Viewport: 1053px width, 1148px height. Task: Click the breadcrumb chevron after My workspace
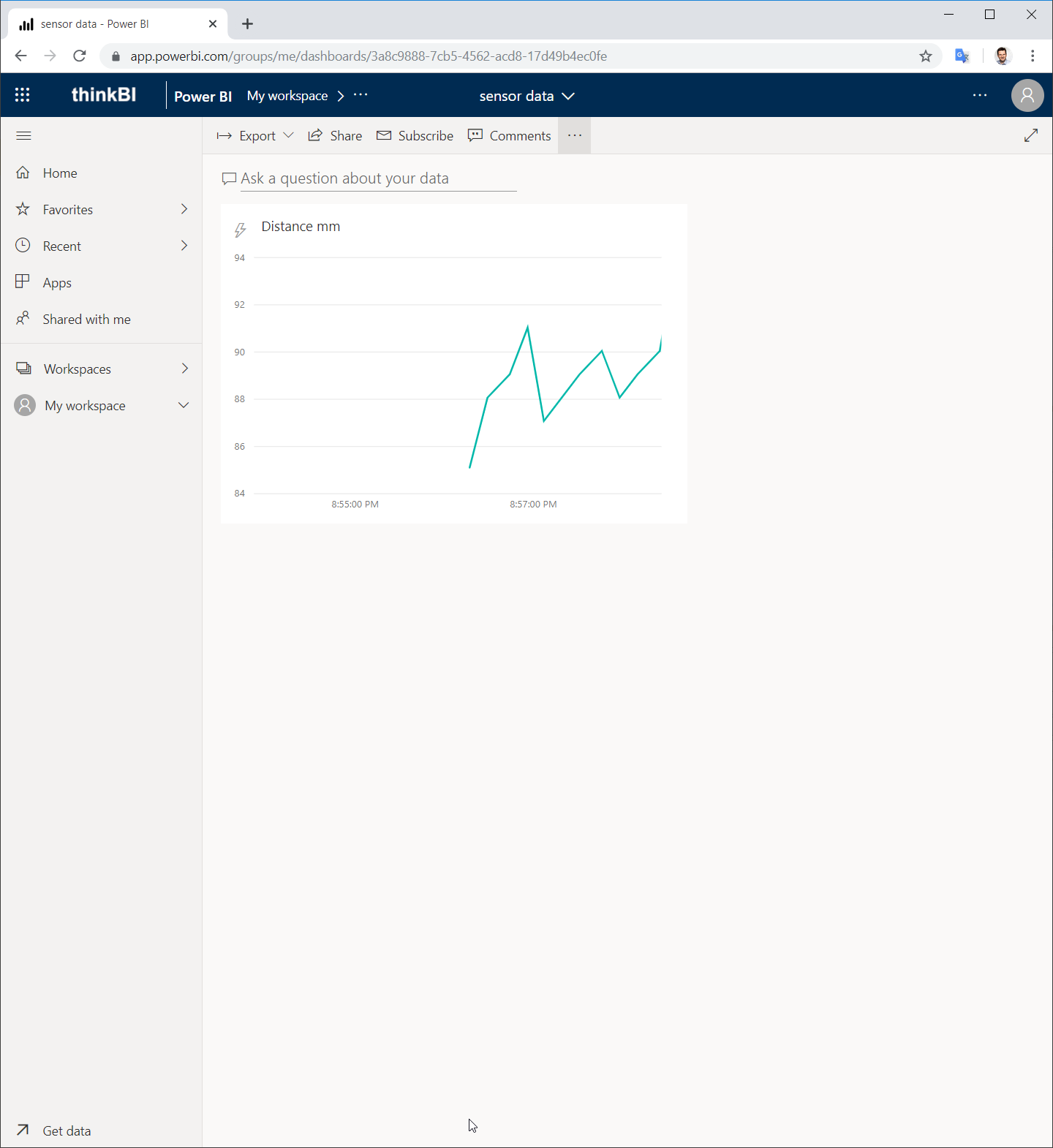[340, 96]
